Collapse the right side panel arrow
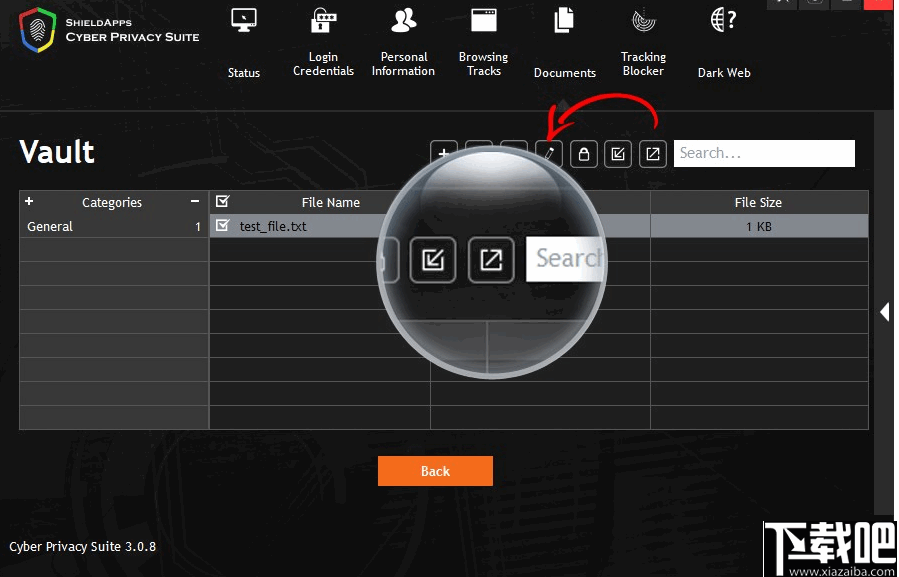 tap(886, 311)
